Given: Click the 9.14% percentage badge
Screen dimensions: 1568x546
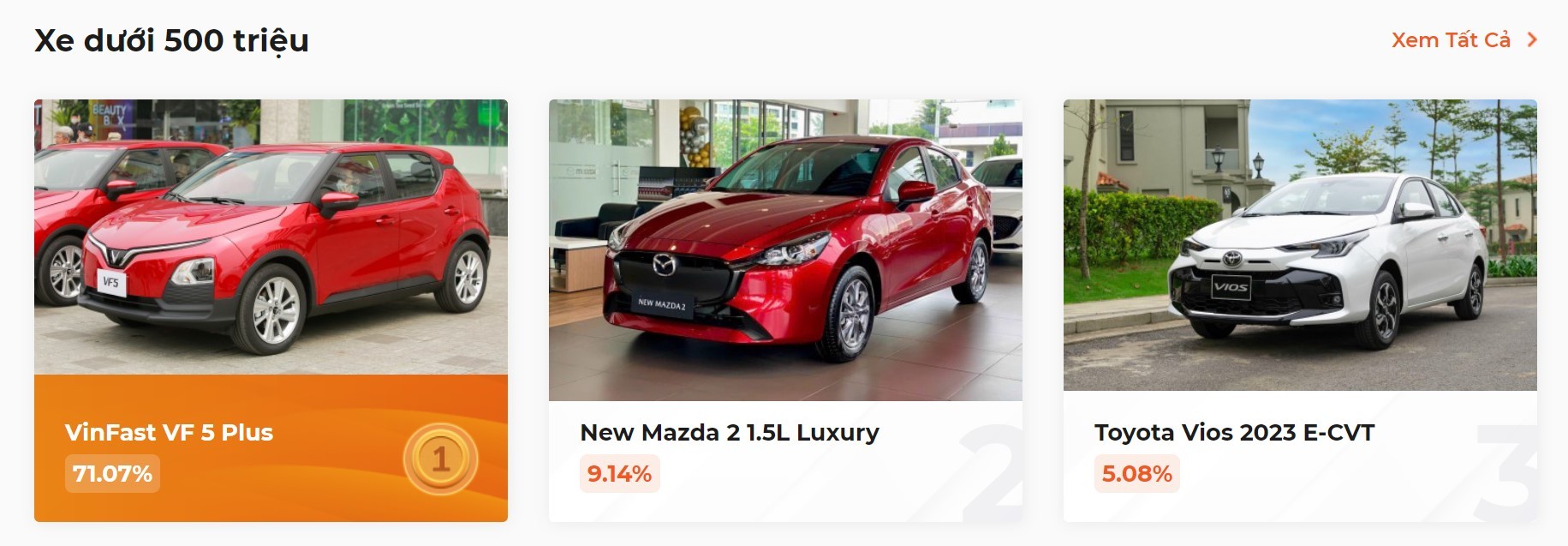Looking at the screenshot, I should point(619,473).
